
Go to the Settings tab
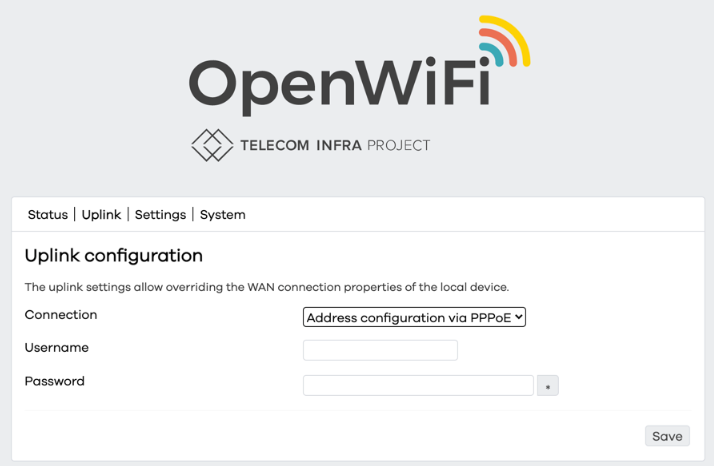tap(160, 215)
